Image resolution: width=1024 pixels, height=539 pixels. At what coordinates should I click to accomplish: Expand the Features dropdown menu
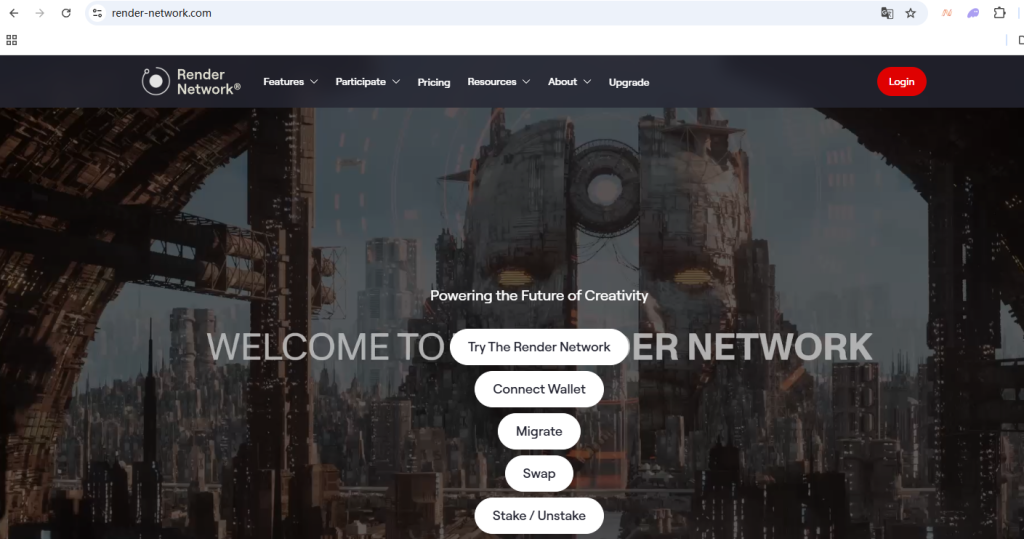tap(291, 82)
